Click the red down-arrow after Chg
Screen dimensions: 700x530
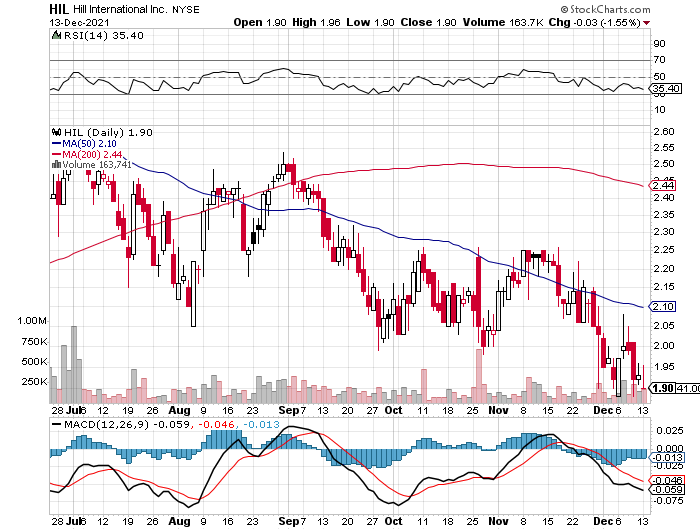(x=646, y=23)
